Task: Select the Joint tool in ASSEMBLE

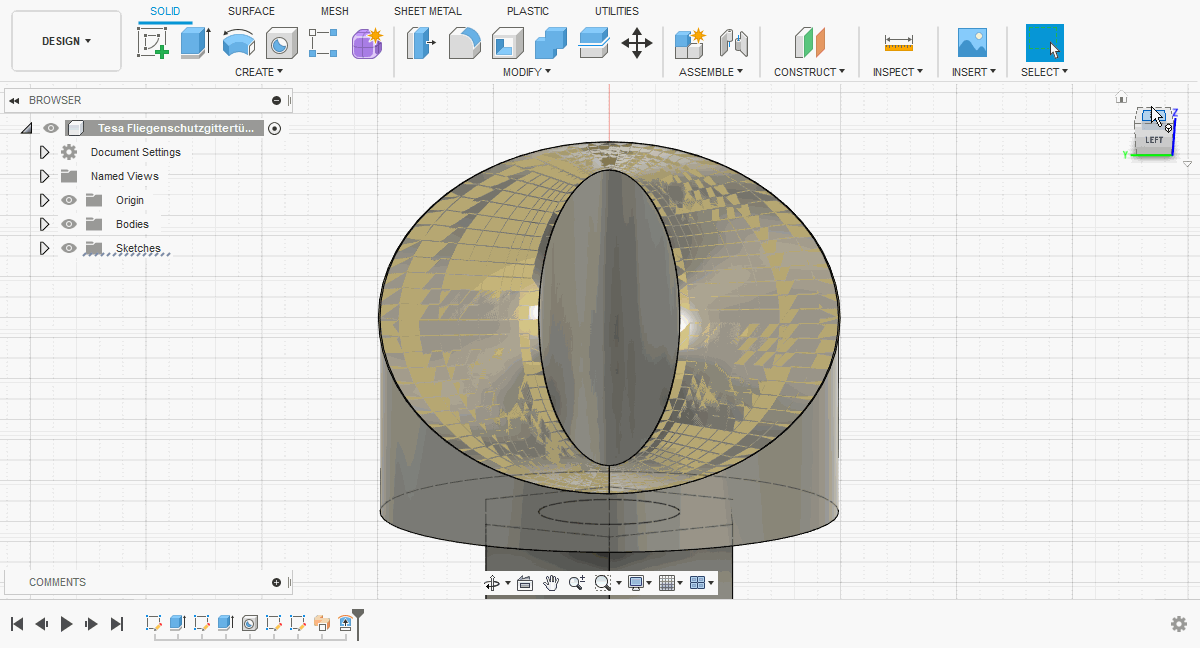Action: tap(733, 43)
